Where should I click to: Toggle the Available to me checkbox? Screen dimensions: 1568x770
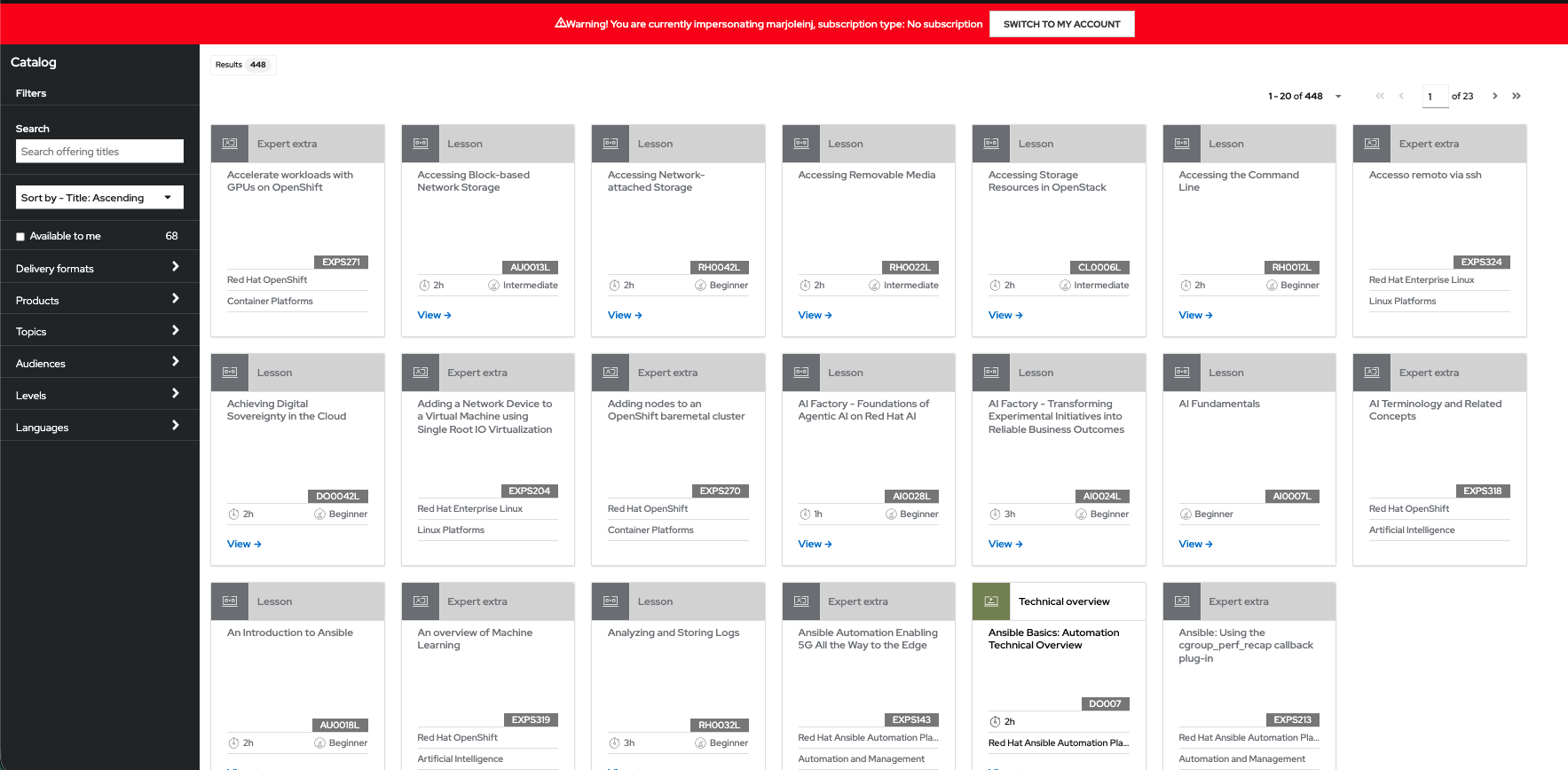20,237
